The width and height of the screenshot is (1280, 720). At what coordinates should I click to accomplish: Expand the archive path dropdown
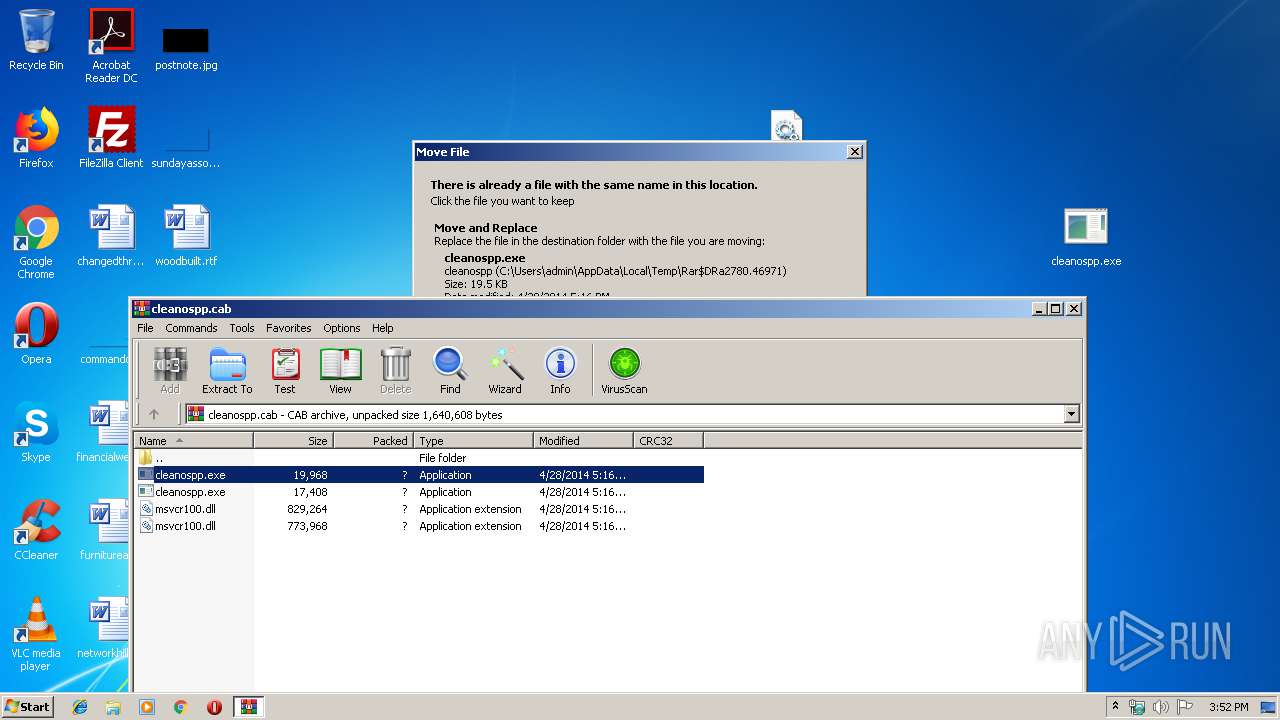click(x=1072, y=414)
